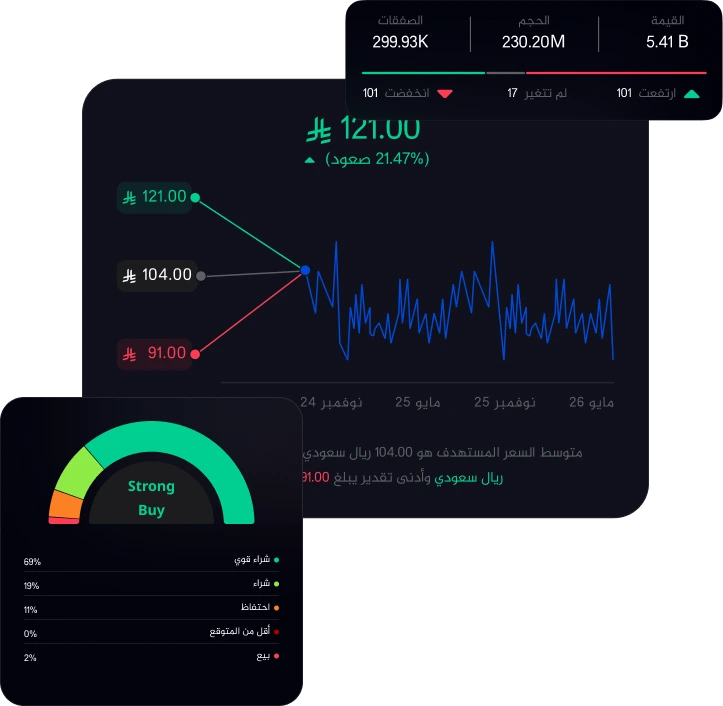The image size is (723, 706).
Task: Click the شراء 19% rating row
Action: (x=151, y=584)
